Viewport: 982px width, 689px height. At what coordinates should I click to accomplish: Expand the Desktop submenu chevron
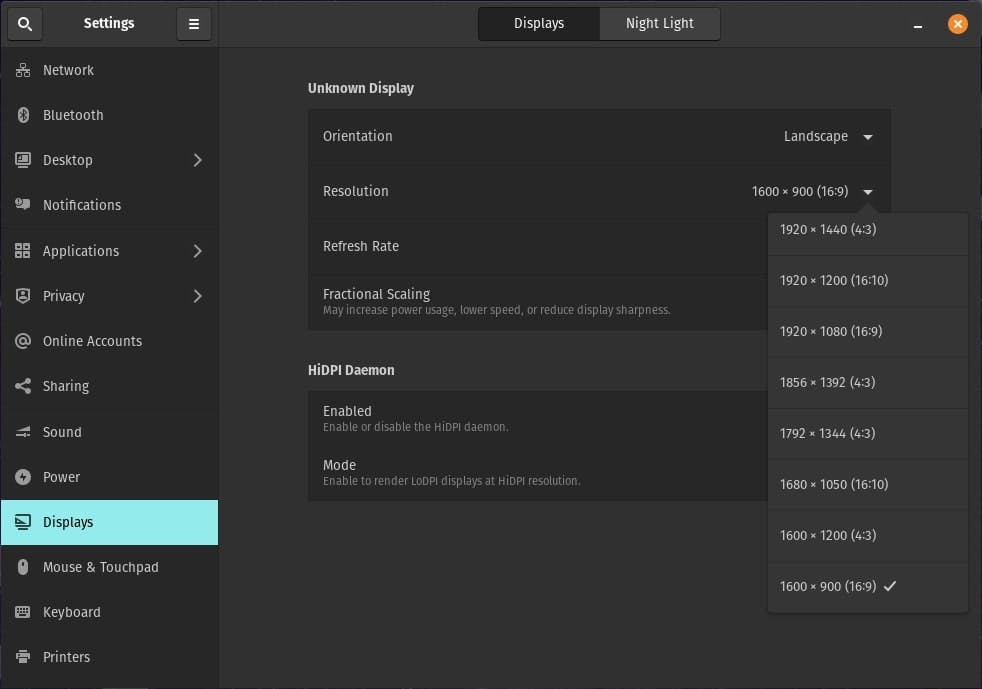click(x=197, y=160)
